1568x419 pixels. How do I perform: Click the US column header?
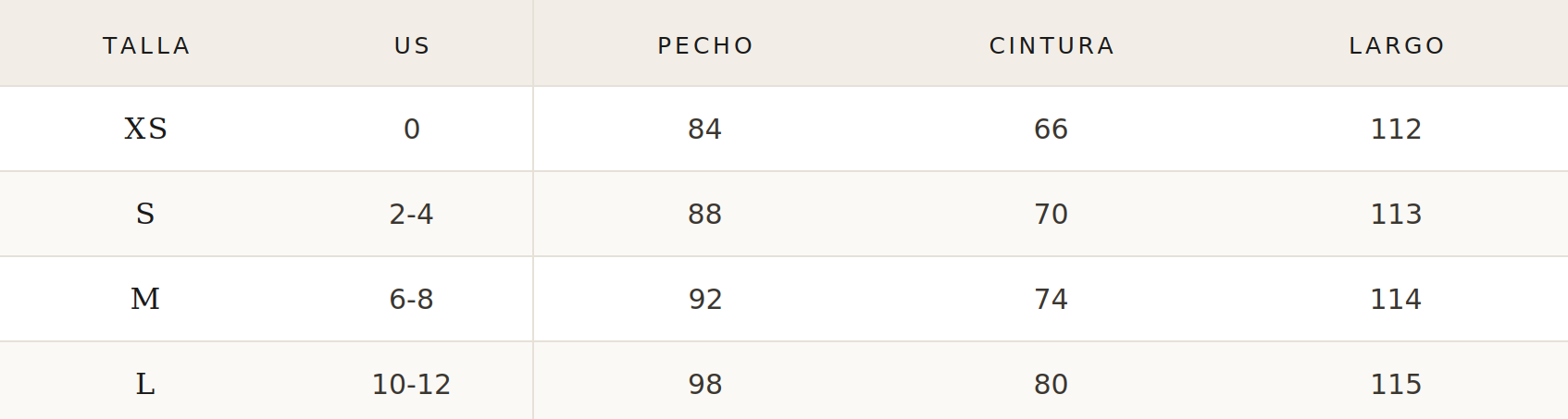(412, 45)
